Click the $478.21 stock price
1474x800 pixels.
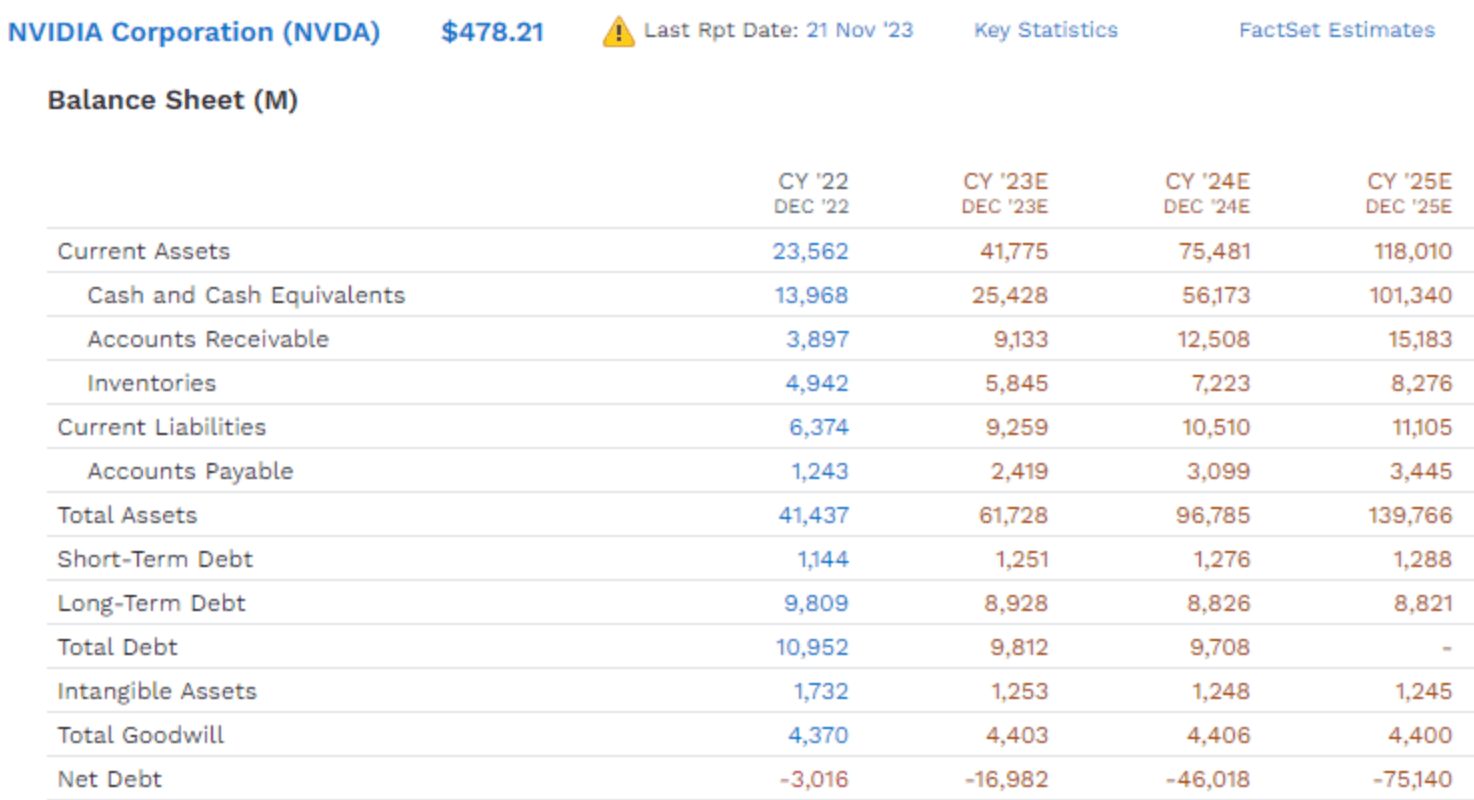(493, 32)
